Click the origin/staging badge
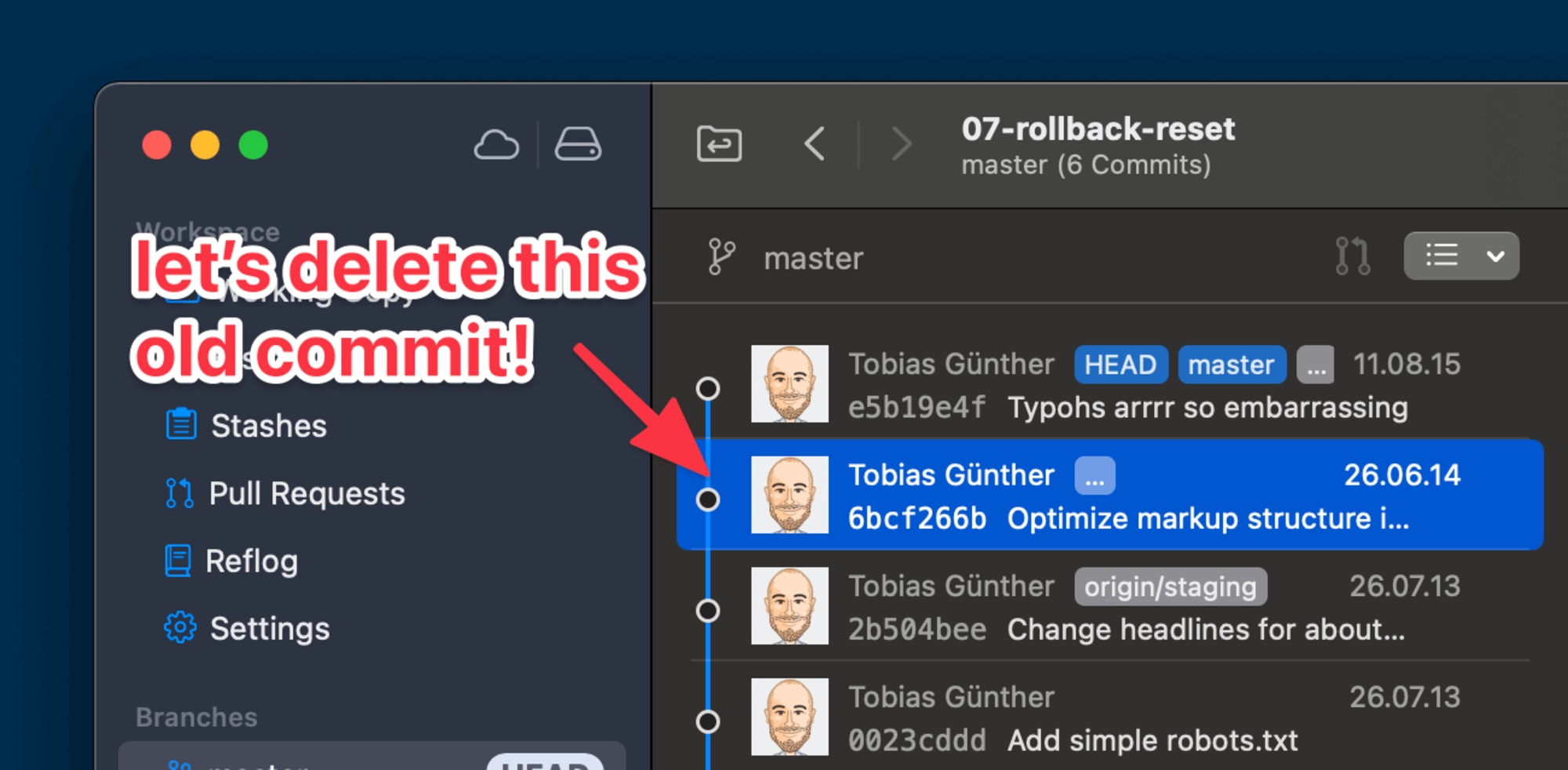 pos(1170,587)
